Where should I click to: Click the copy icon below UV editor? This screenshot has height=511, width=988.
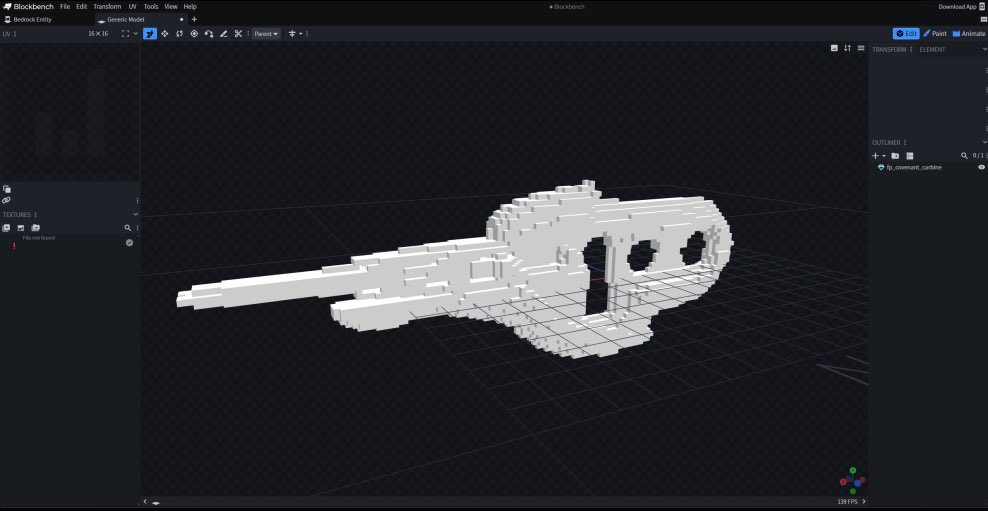pyautogui.click(x=6, y=189)
